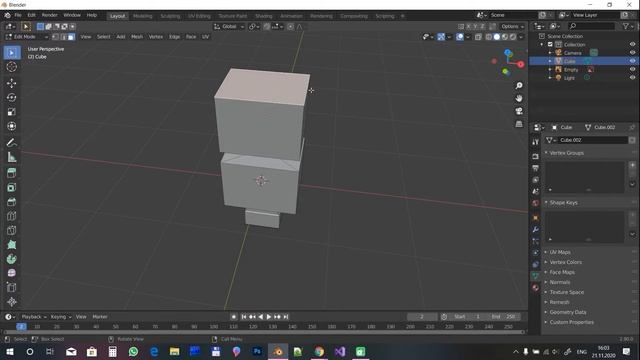Collapse the Vertex Groups panel
The width and height of the screenshot is (640, 360).
(566, 153)
